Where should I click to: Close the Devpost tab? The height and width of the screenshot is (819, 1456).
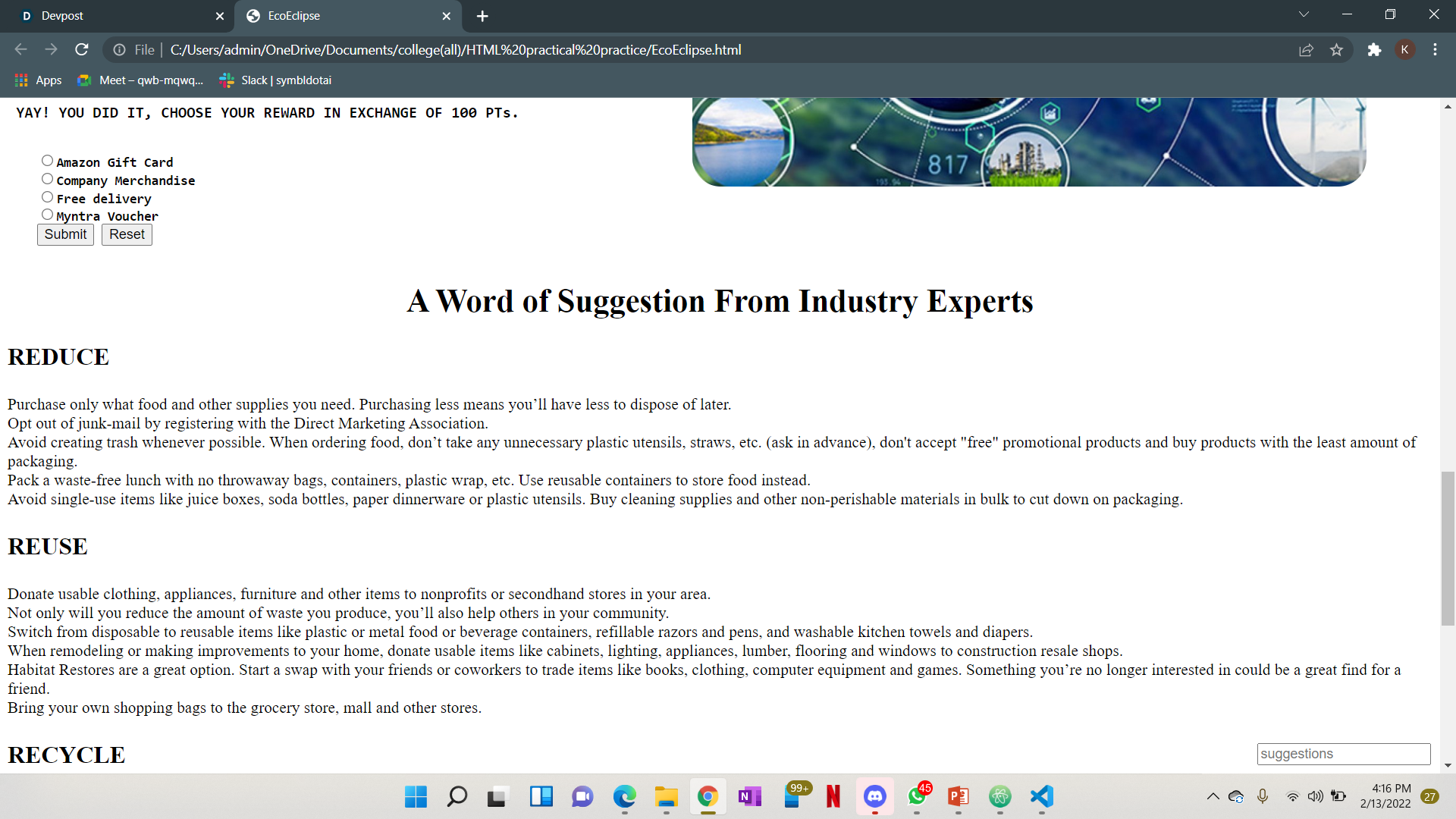pos(220,16)
